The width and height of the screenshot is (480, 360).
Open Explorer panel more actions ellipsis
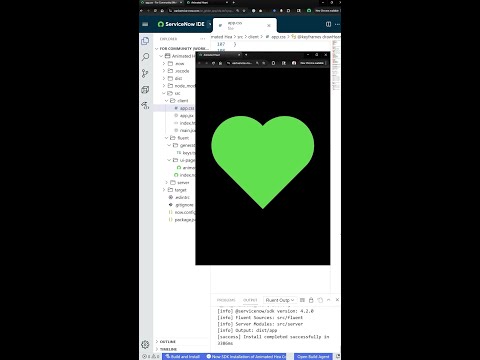(203, 39)
